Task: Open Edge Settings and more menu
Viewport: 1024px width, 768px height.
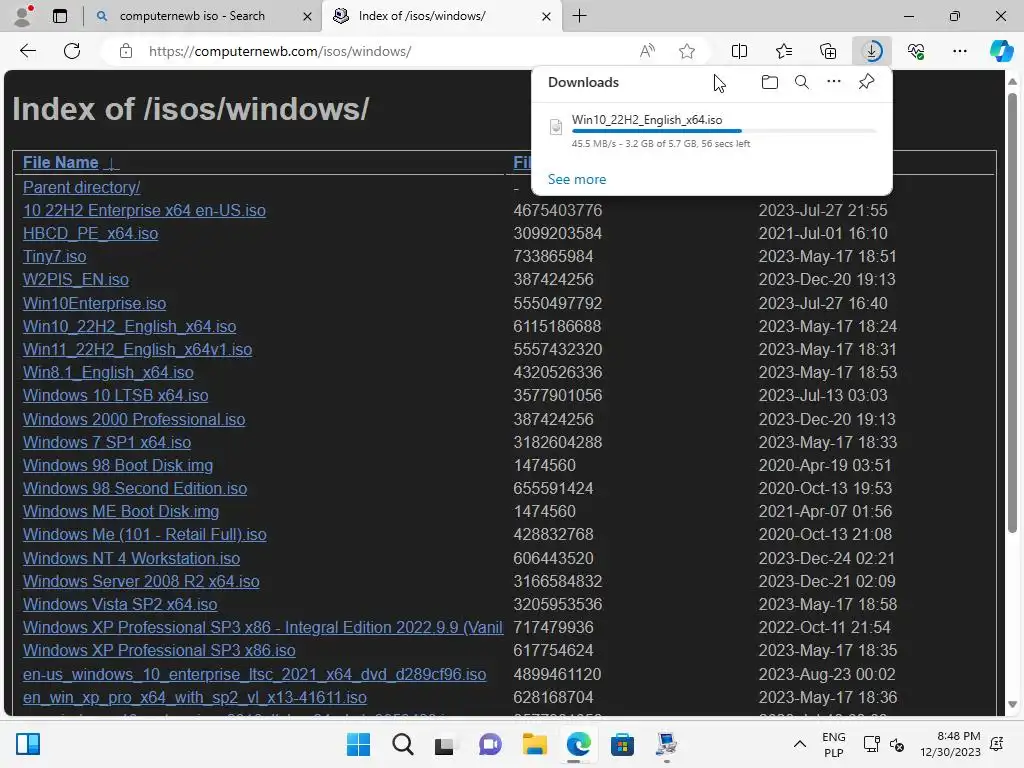Action: tap(959, 51)
